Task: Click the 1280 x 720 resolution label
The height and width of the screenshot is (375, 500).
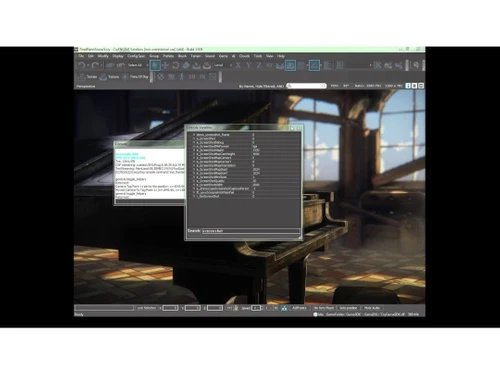Action: 394,86
